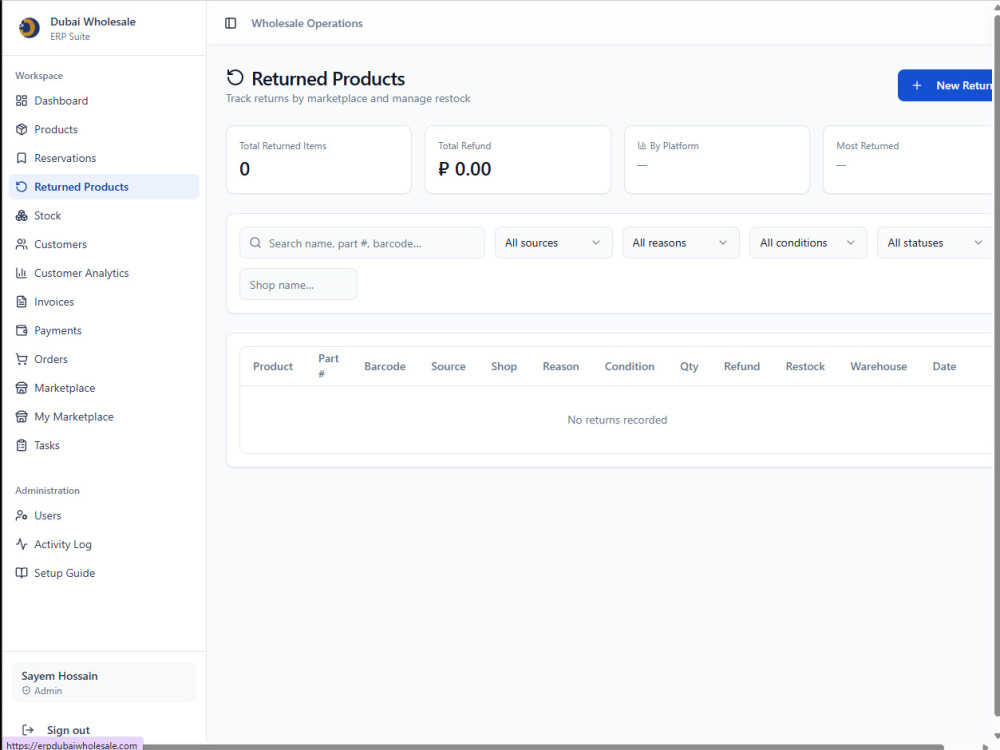Click the Activity Log pulse icon

coord(22,544)
